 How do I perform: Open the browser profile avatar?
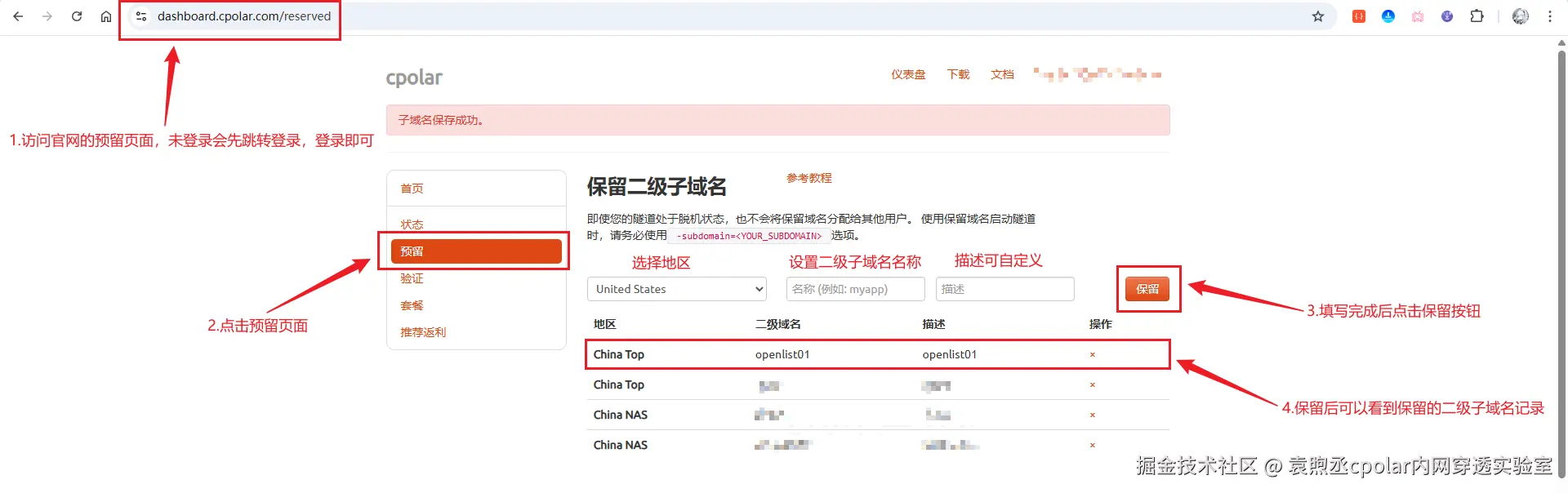(1521, 16)
